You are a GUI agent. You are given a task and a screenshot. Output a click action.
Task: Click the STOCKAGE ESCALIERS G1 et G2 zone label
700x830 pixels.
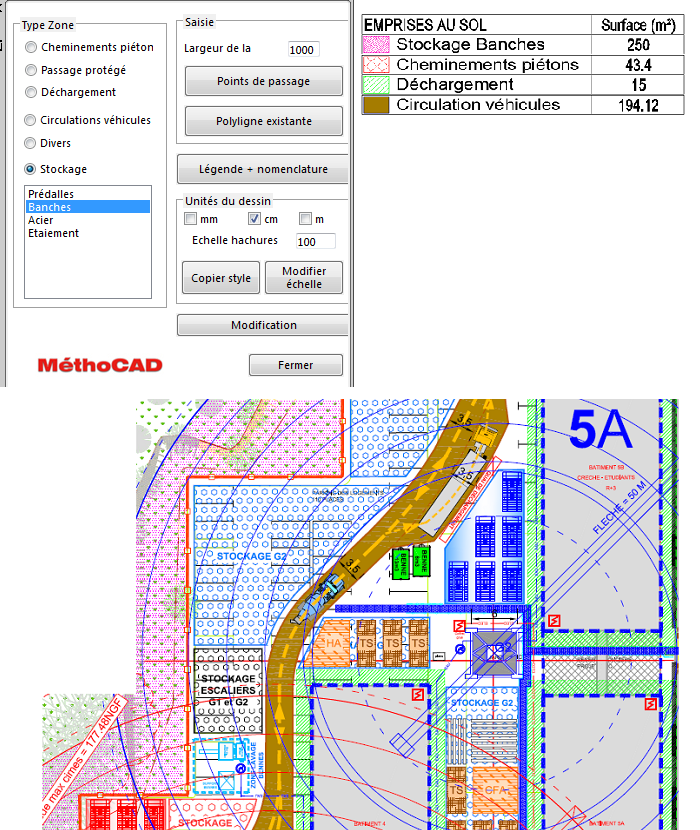[x=228, y=690]
